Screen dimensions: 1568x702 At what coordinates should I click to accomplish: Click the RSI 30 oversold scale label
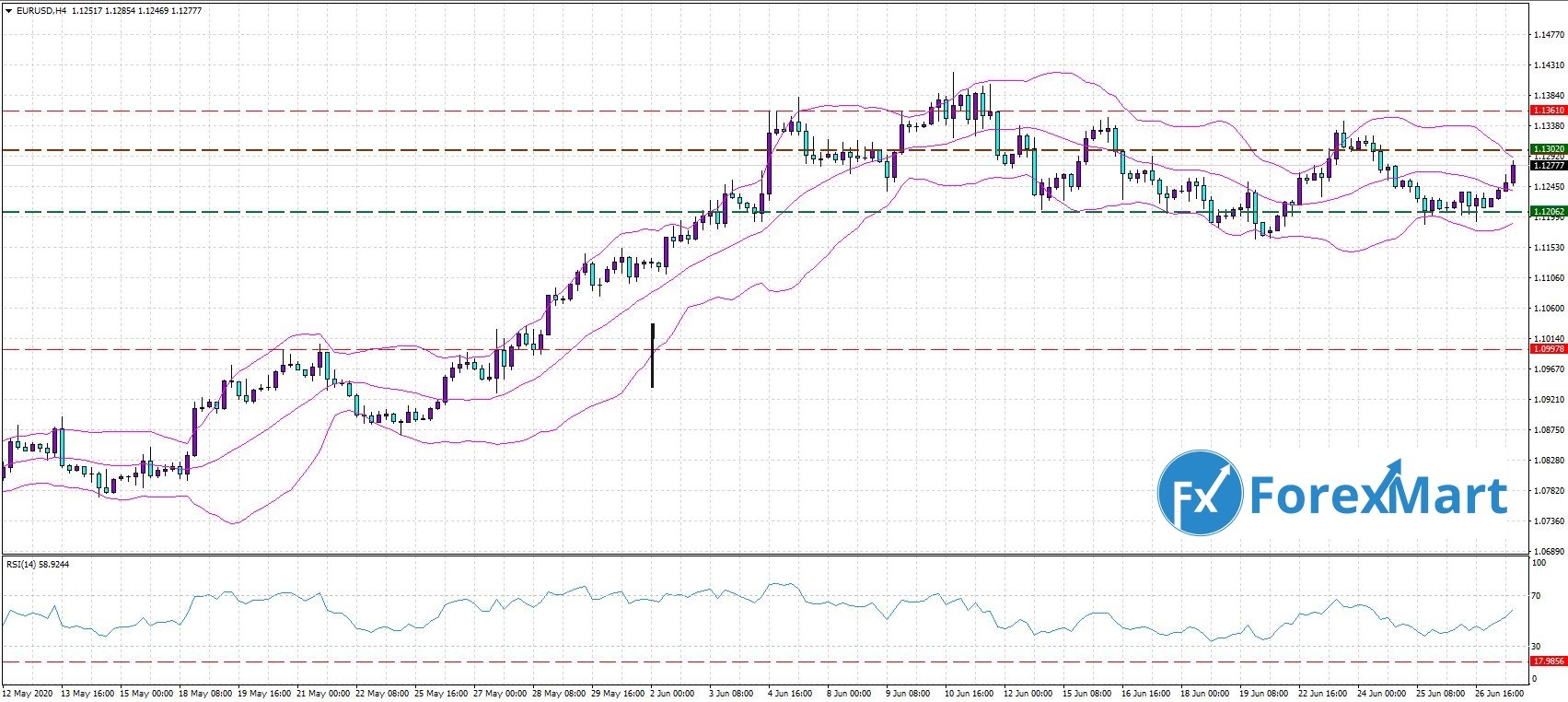1535,645
